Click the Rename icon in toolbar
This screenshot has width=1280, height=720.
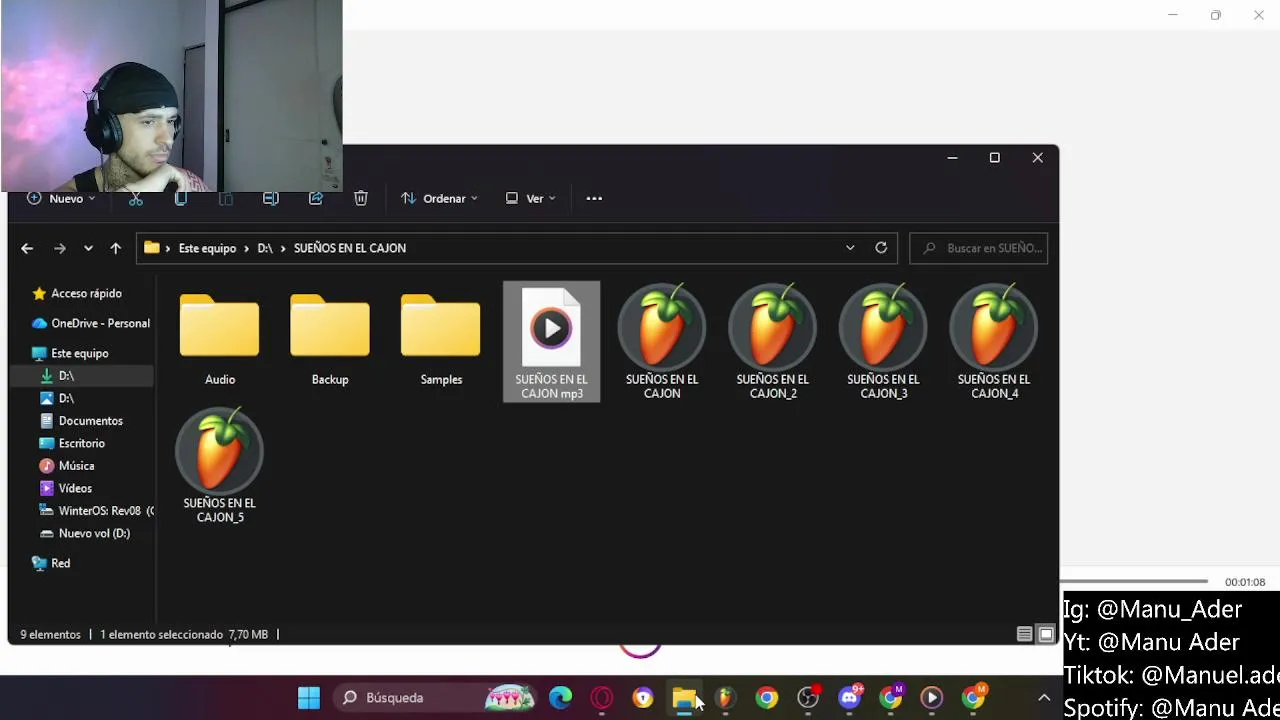(x=270, y=198)
